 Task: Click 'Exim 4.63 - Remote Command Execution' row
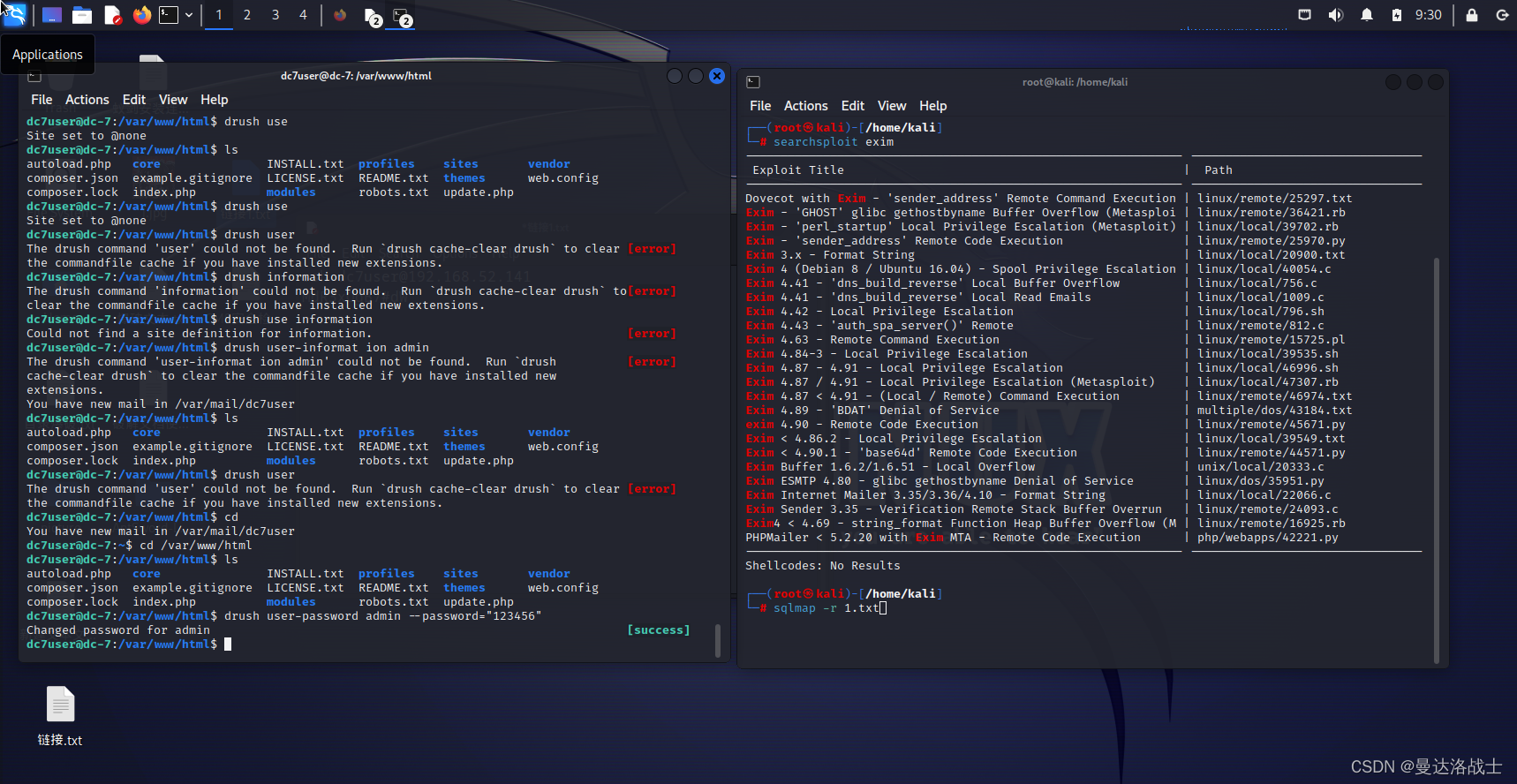point(872,340)
